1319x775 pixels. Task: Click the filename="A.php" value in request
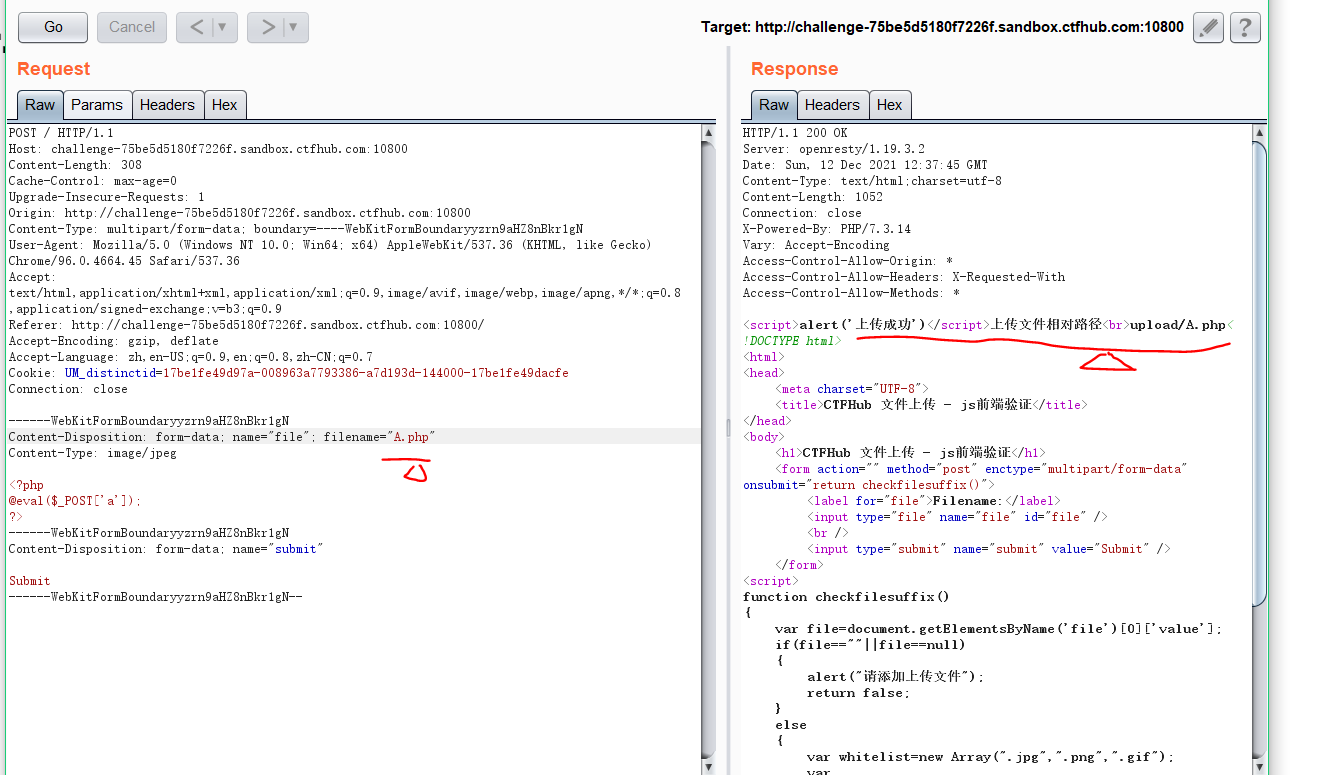click(x=412, y=437)
